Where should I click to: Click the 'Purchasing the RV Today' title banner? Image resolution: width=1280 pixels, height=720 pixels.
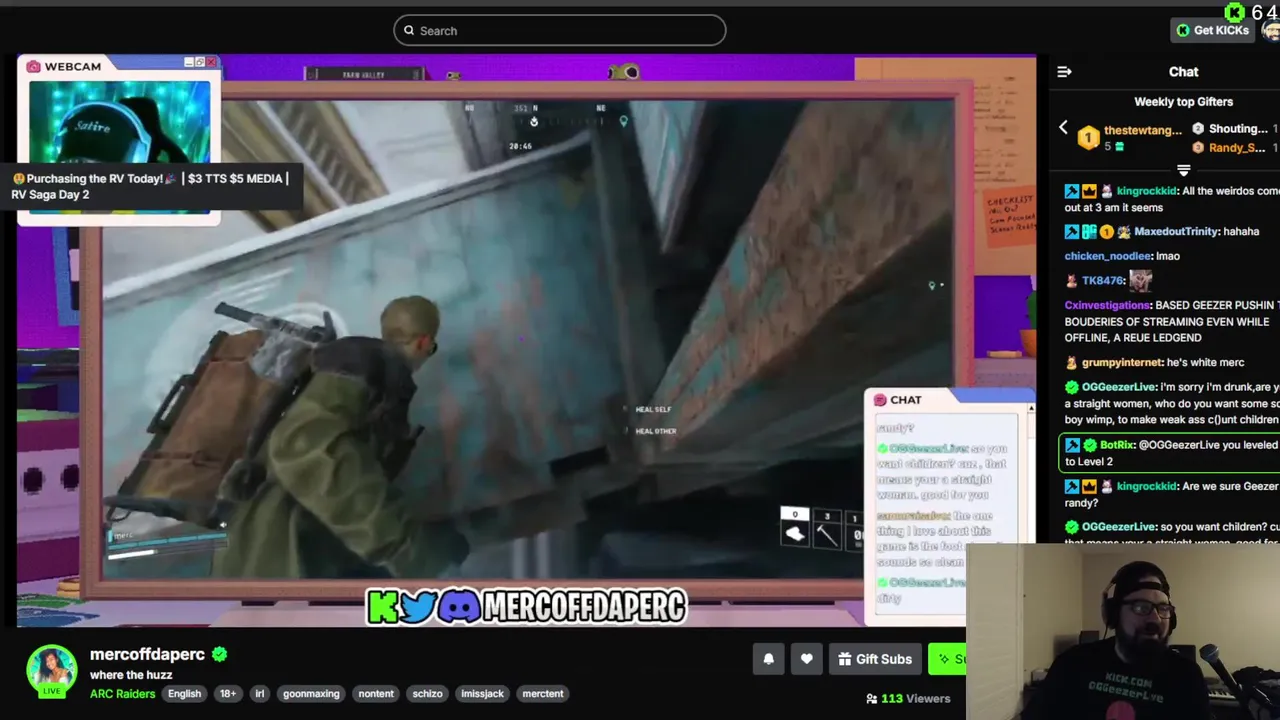coord(152,187)
